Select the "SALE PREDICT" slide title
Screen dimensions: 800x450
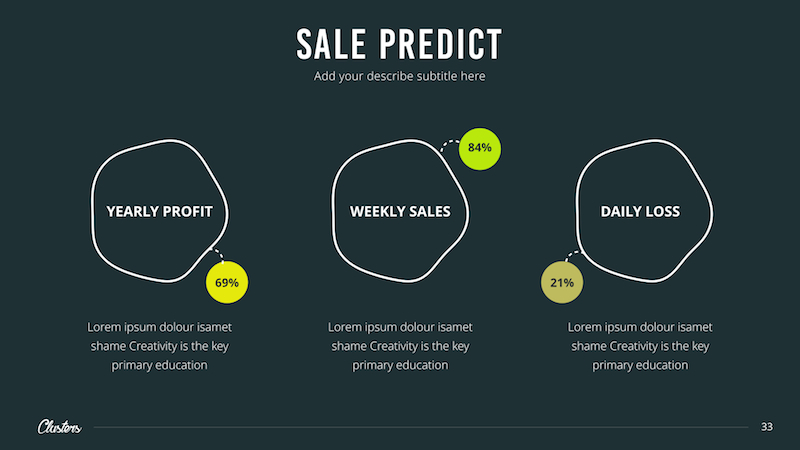[x=399, y=44]
